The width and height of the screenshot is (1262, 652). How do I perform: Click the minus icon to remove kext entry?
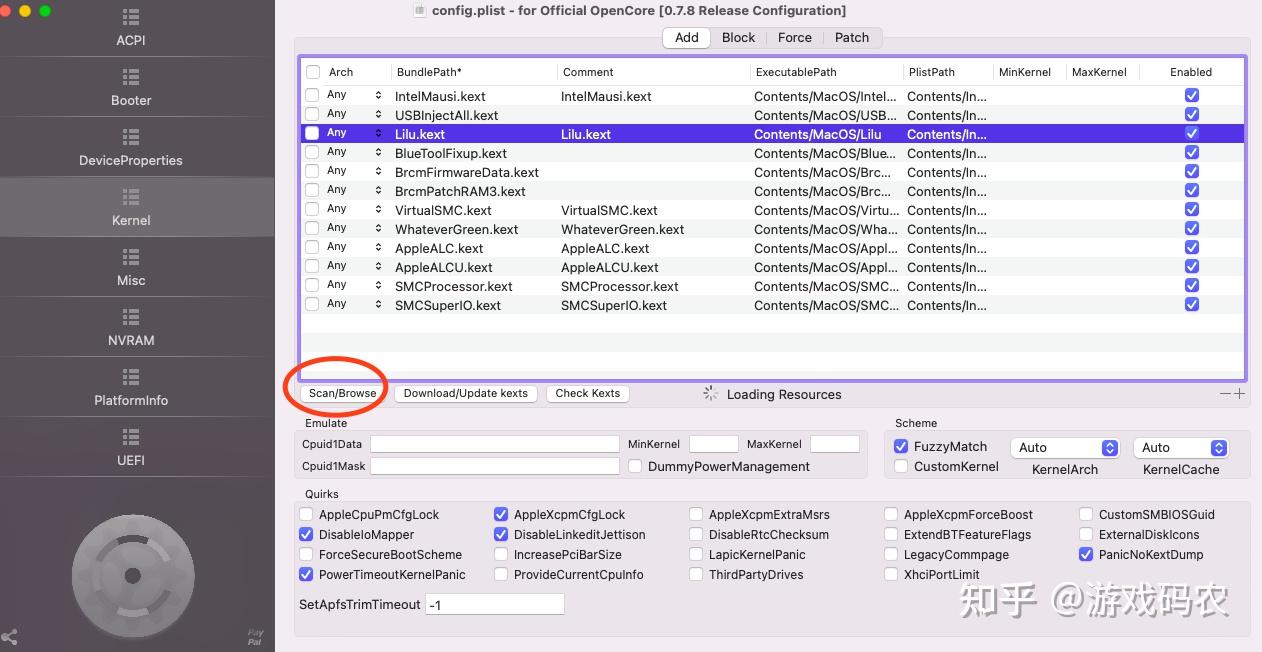click(1225, 394)
